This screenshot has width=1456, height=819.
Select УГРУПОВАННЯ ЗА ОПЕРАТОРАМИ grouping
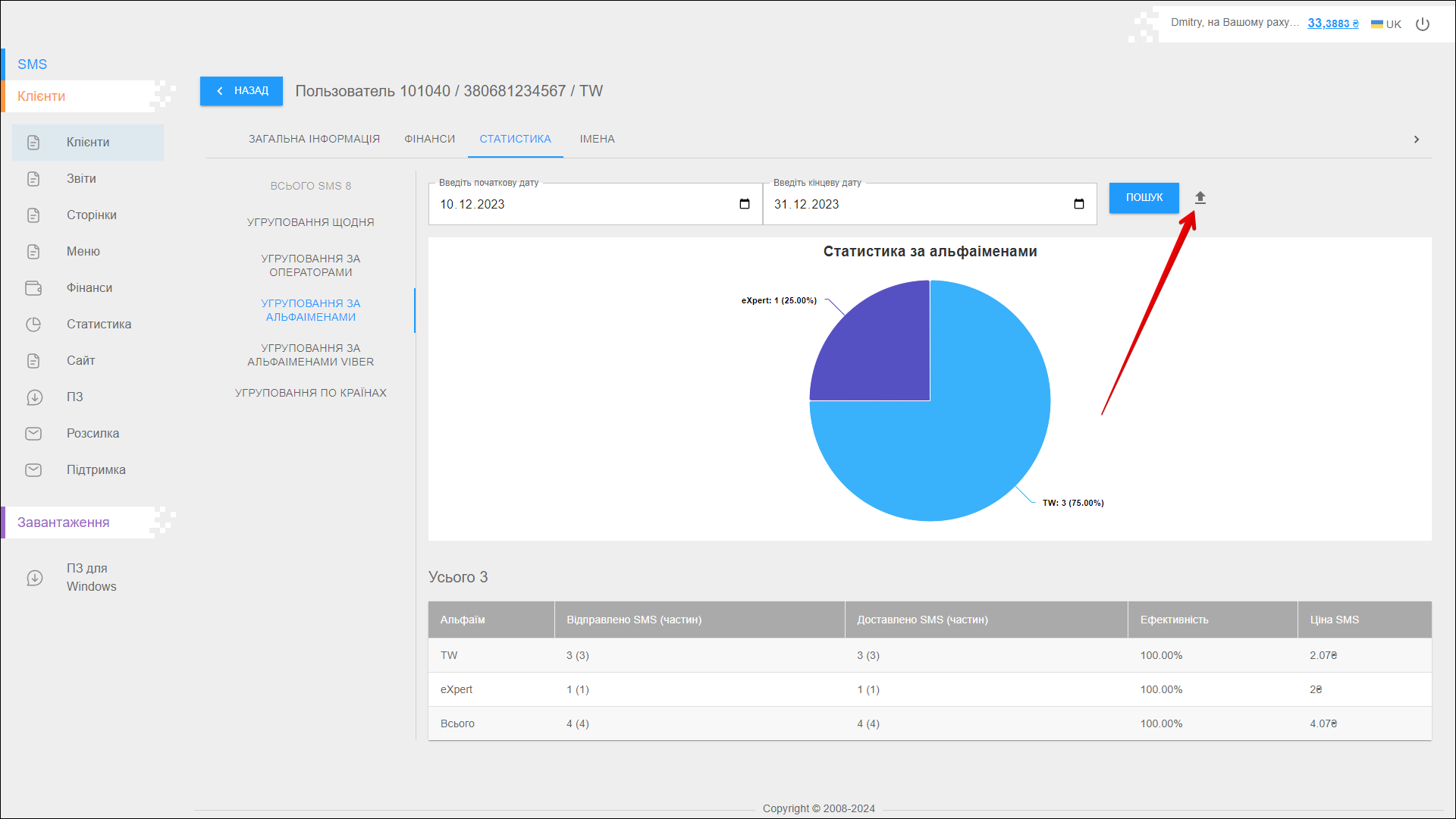pyautogui.click(x=310, y=265)
